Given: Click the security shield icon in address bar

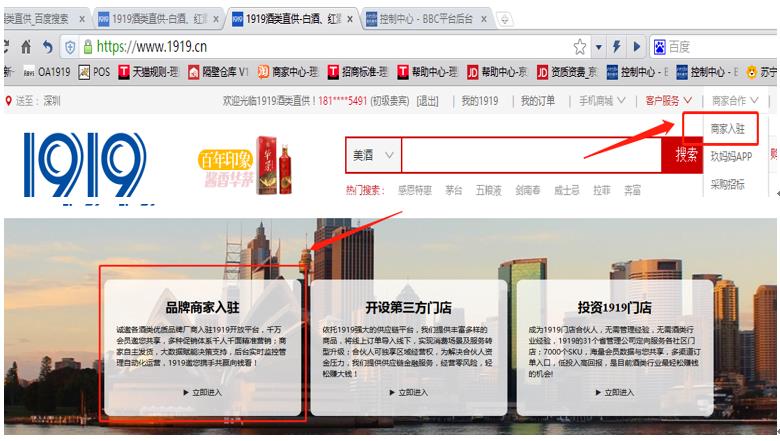Looking at the screenshot, I should [x=70, y=47].
